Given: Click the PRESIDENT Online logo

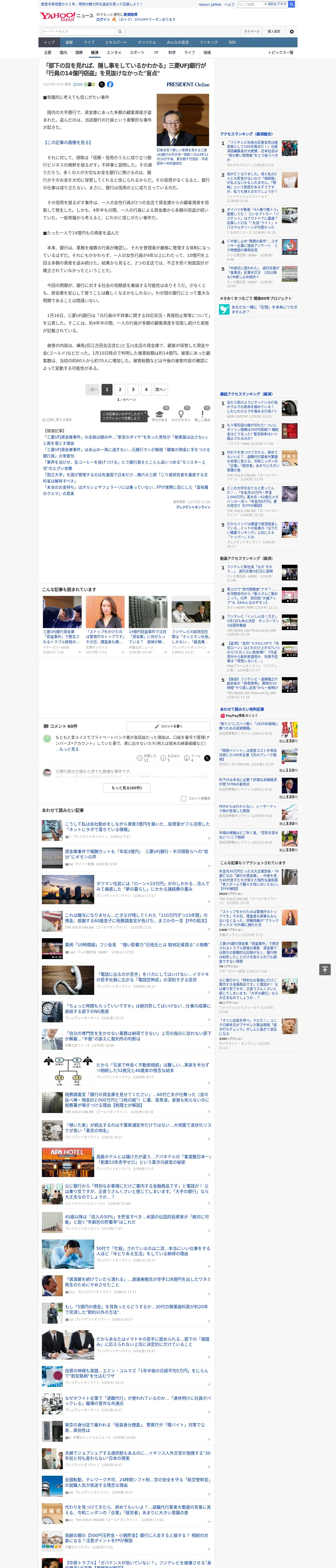Looking at the screenshot, I should [x=188, y=85].
